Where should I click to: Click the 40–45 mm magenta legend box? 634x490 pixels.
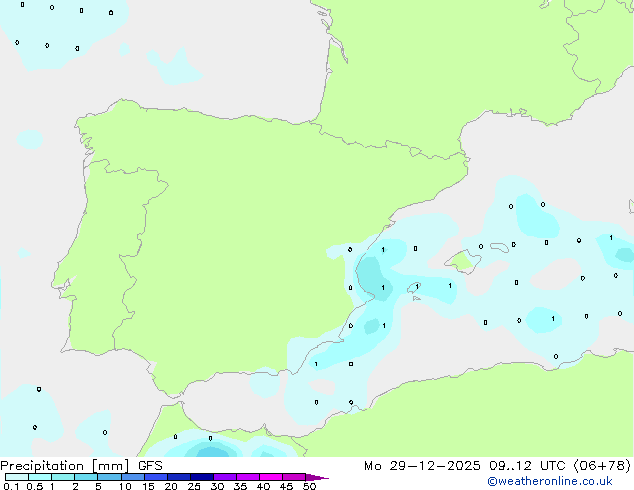click(271, 477)
